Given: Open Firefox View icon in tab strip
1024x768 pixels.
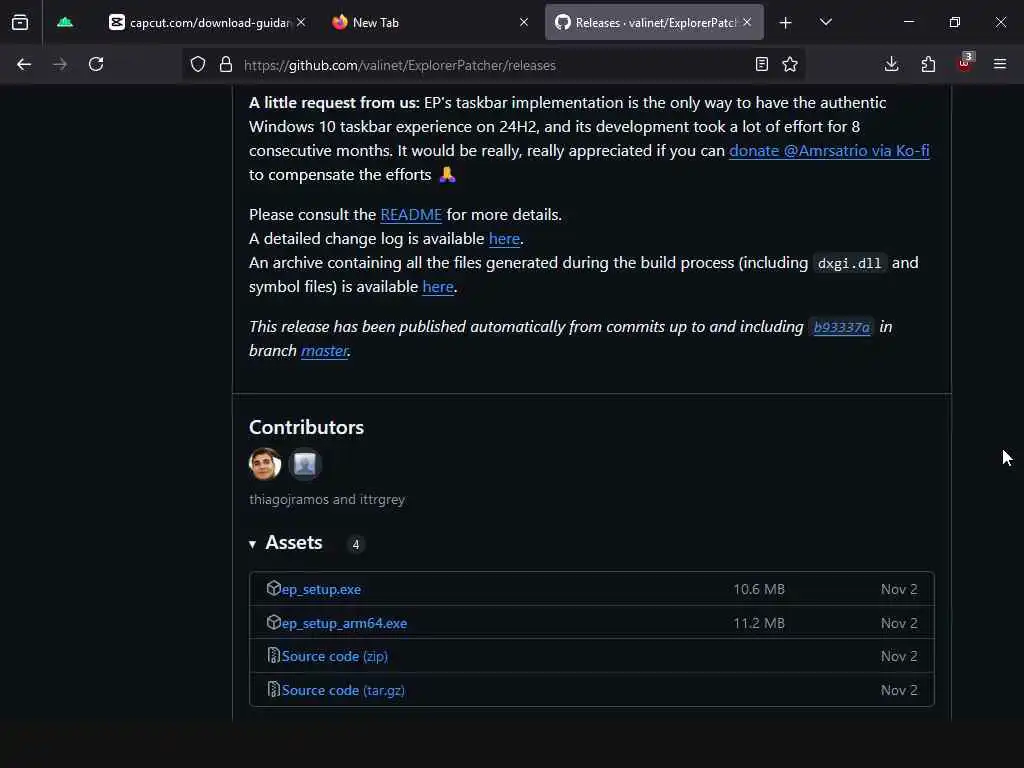Looking at the screenshot, I should pos(20,23).
